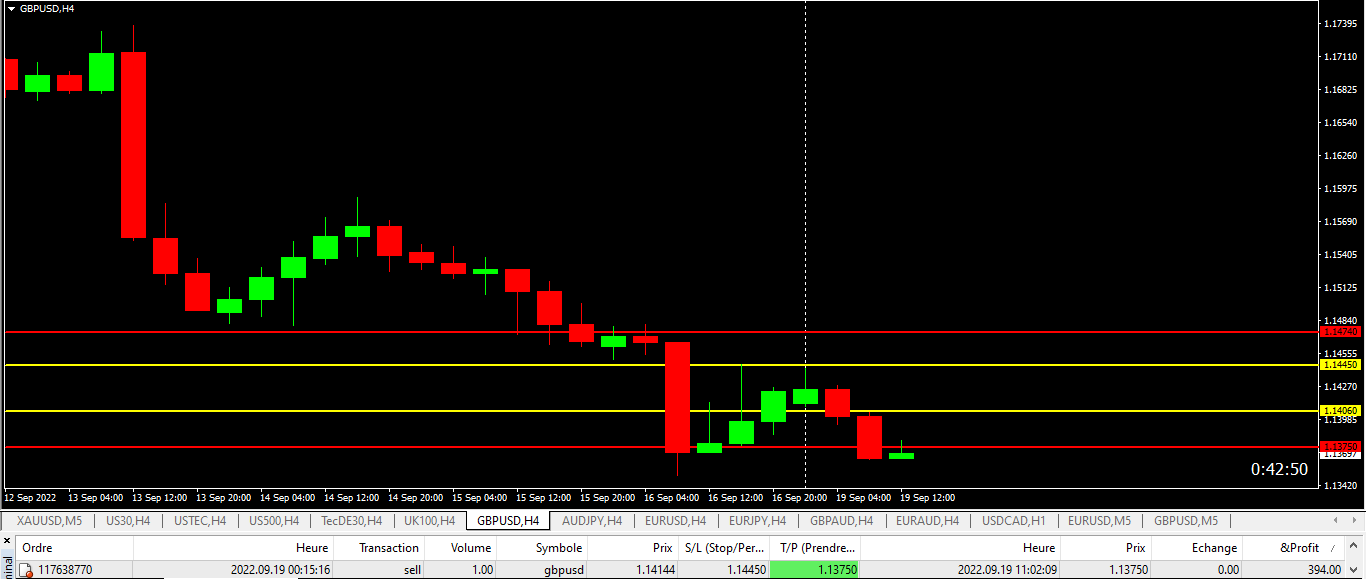
Task: Close the terminal panel with the X icon
Action: coord(8,541)
